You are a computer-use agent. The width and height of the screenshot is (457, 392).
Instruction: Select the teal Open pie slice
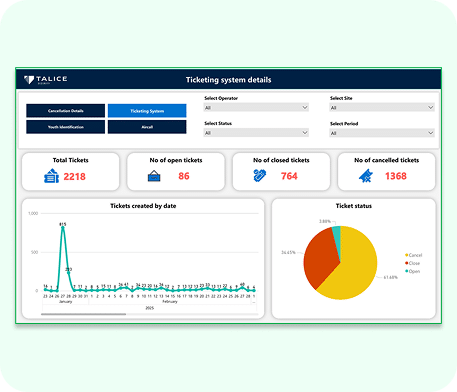pos(337,237)
